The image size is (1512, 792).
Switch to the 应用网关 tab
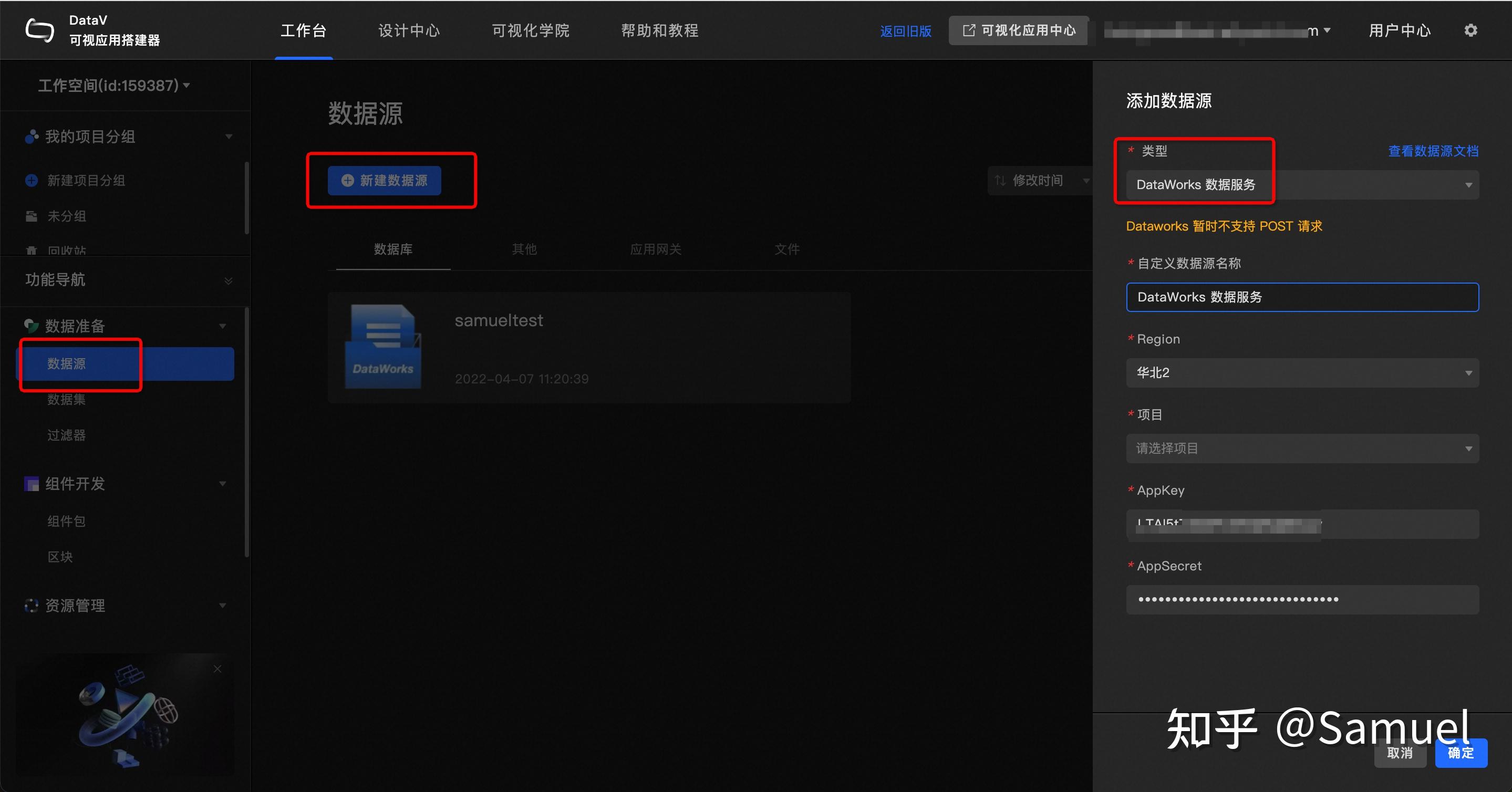655,249
